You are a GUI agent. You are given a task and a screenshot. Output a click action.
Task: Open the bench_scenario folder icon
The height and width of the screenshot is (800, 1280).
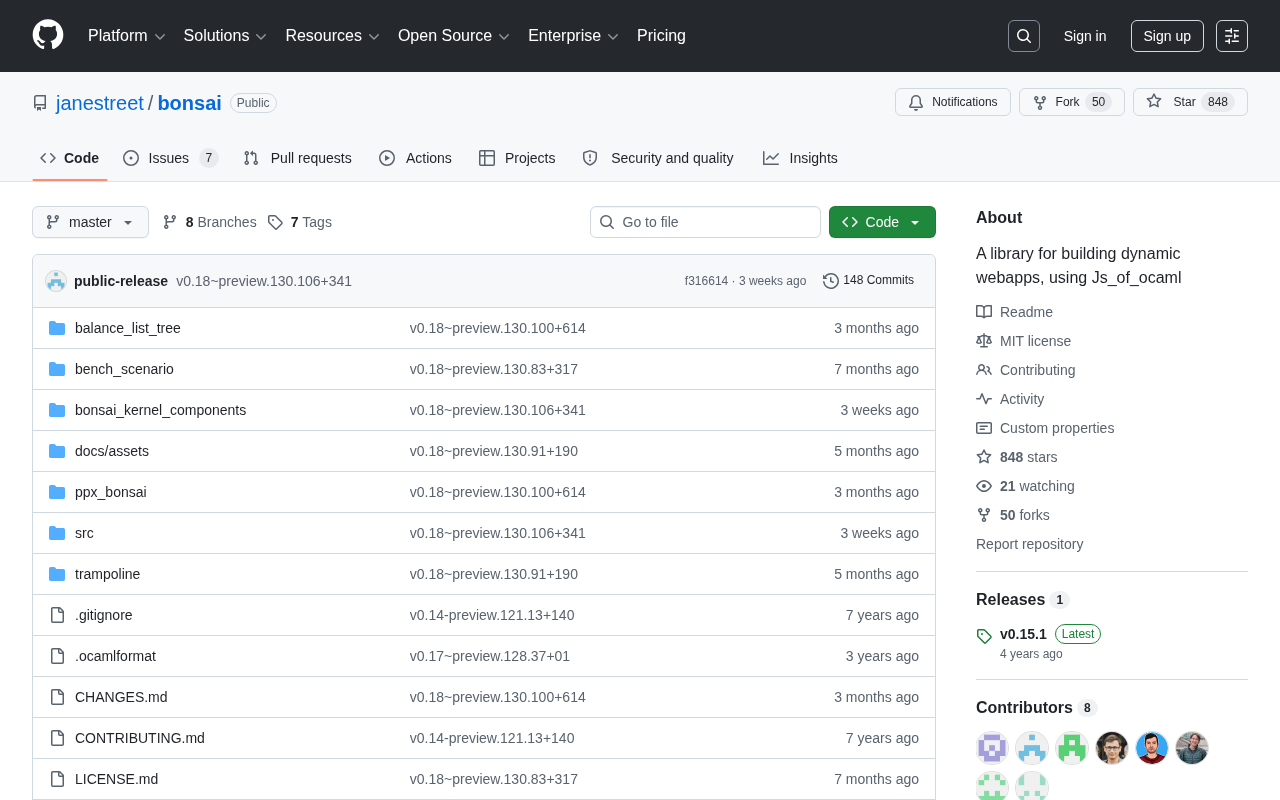click(57, 369)
